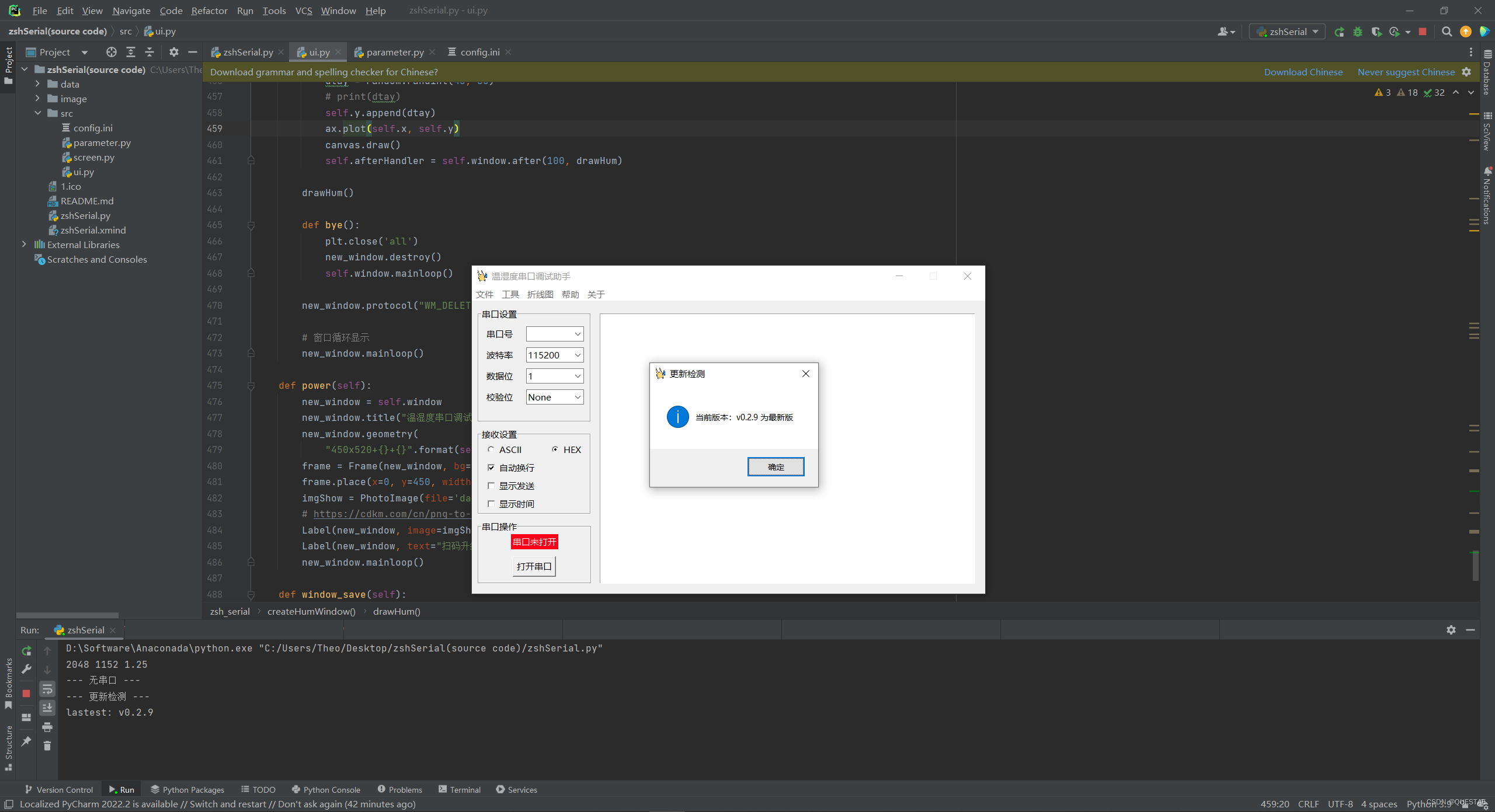Click the 确定 button in update dialog
The width and height of the screenshot is (1495, 812).
pyautogui.click(x=776, y=467)
